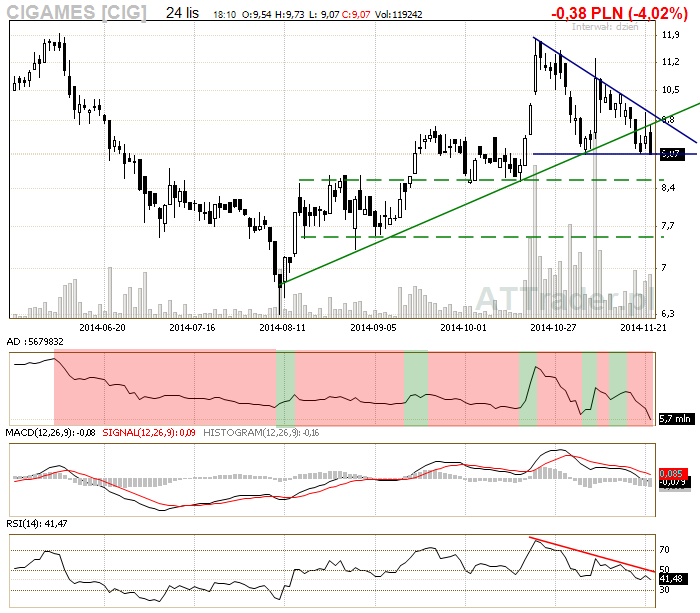Click the MACD(12,26,9): -0,08 label
The image size is (700, 613).
tap(50, 433)
